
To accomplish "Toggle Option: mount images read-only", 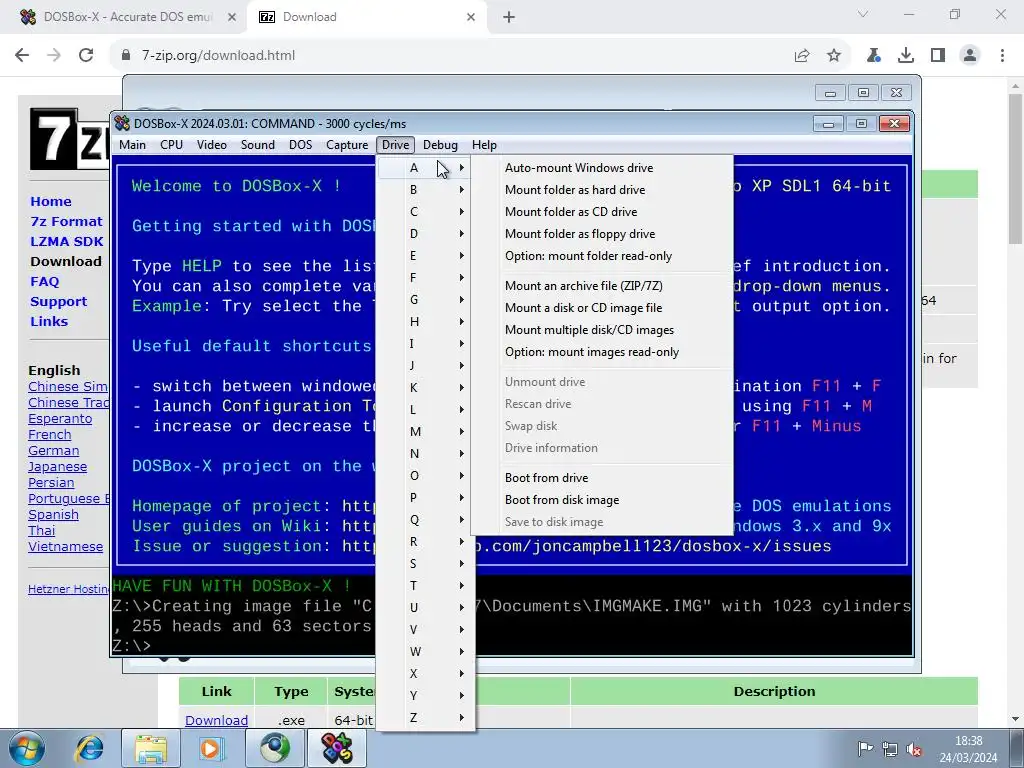I will pos(601,352).
